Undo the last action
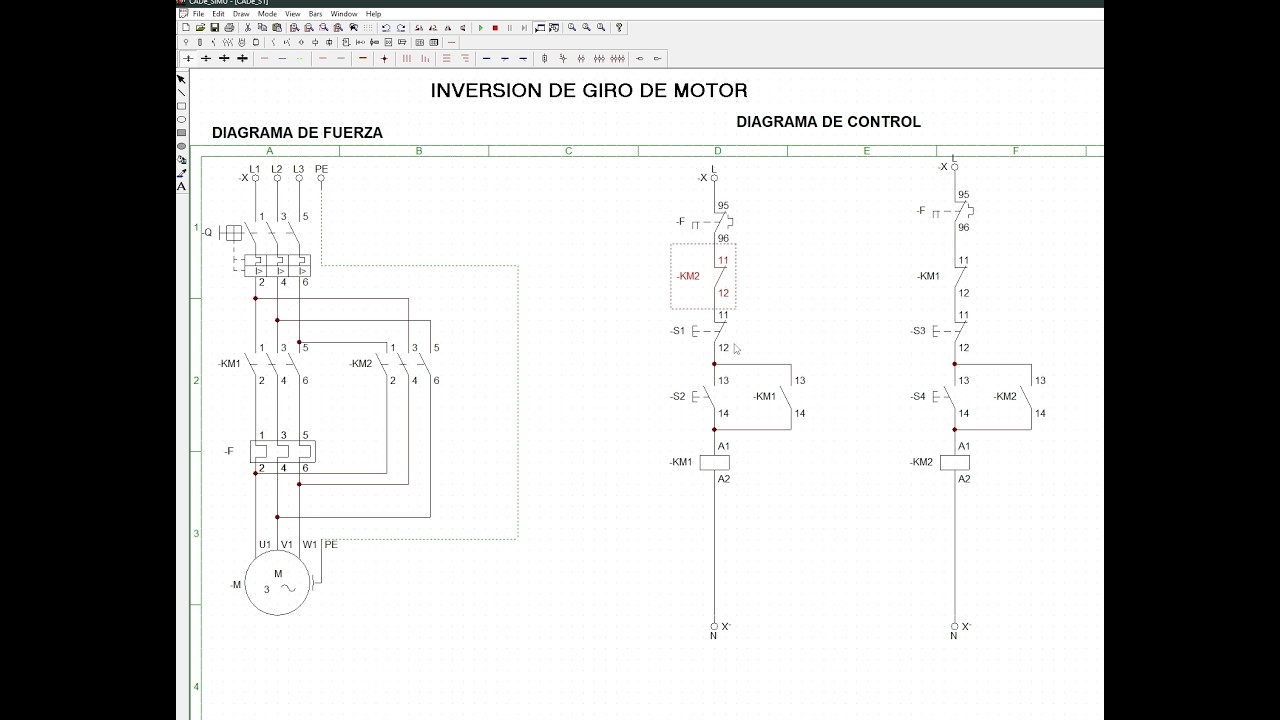This screenshot has width=1280, height=720. coord(386,28)
